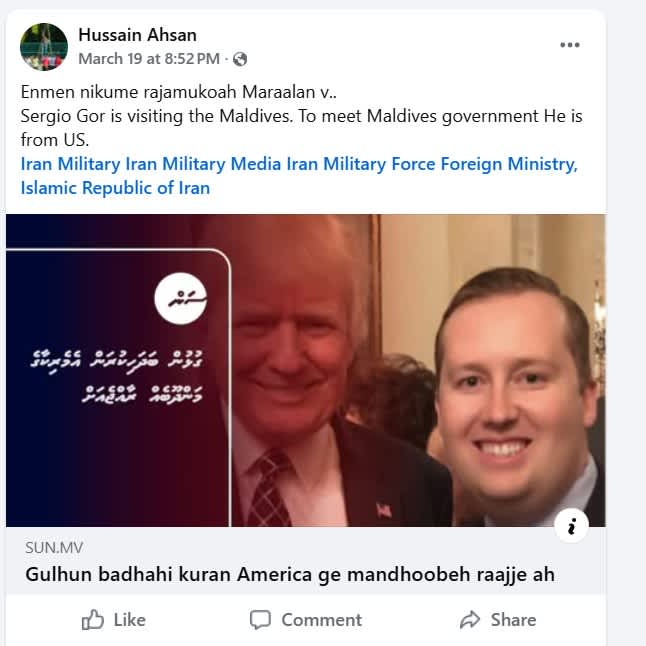Open Hussain Ahsan's profile picture
This screenshot has height=646, width=646.
coord(44,47)
